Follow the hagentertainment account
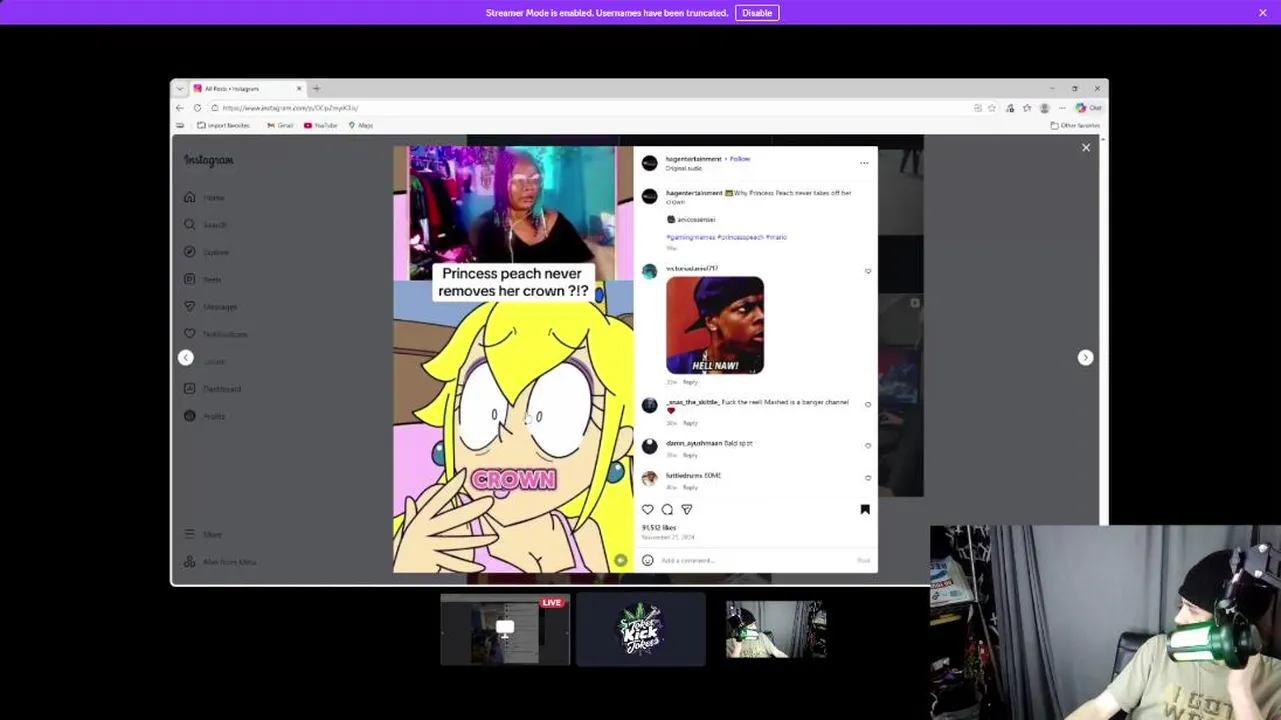The width and height of the screenshot is (1281, 720). point(740,159)
